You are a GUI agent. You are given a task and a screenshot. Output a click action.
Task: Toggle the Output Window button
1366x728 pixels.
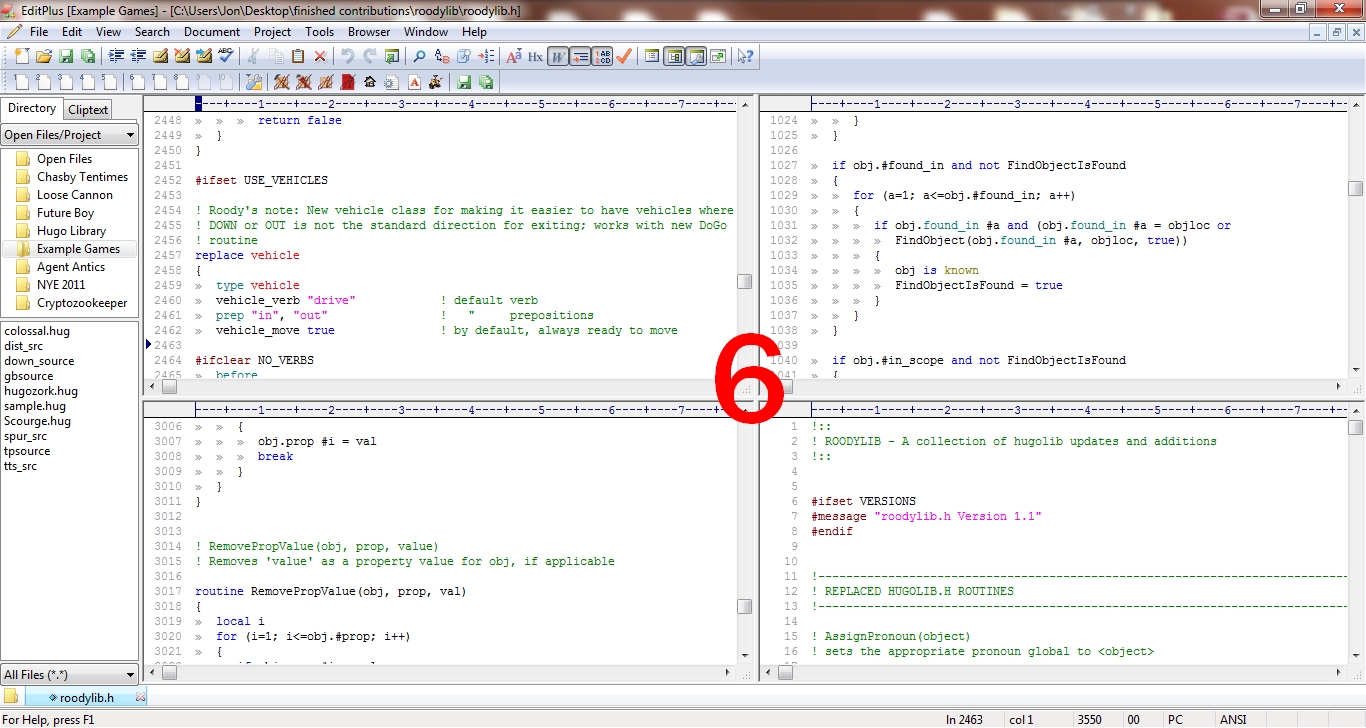(x=696, y=56)
